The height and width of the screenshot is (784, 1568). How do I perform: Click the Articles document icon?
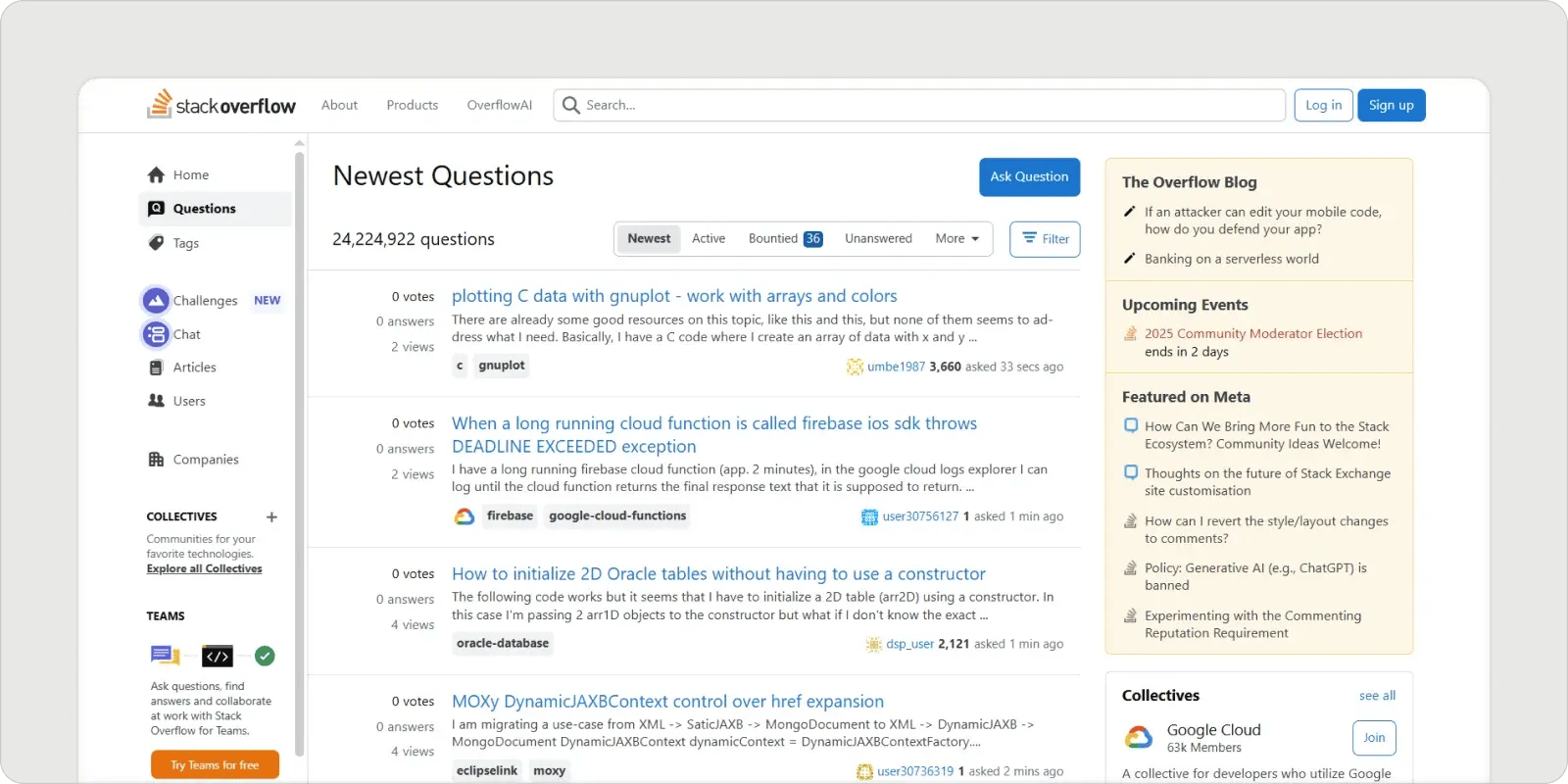pyautogui.click(x=156, y=367)
